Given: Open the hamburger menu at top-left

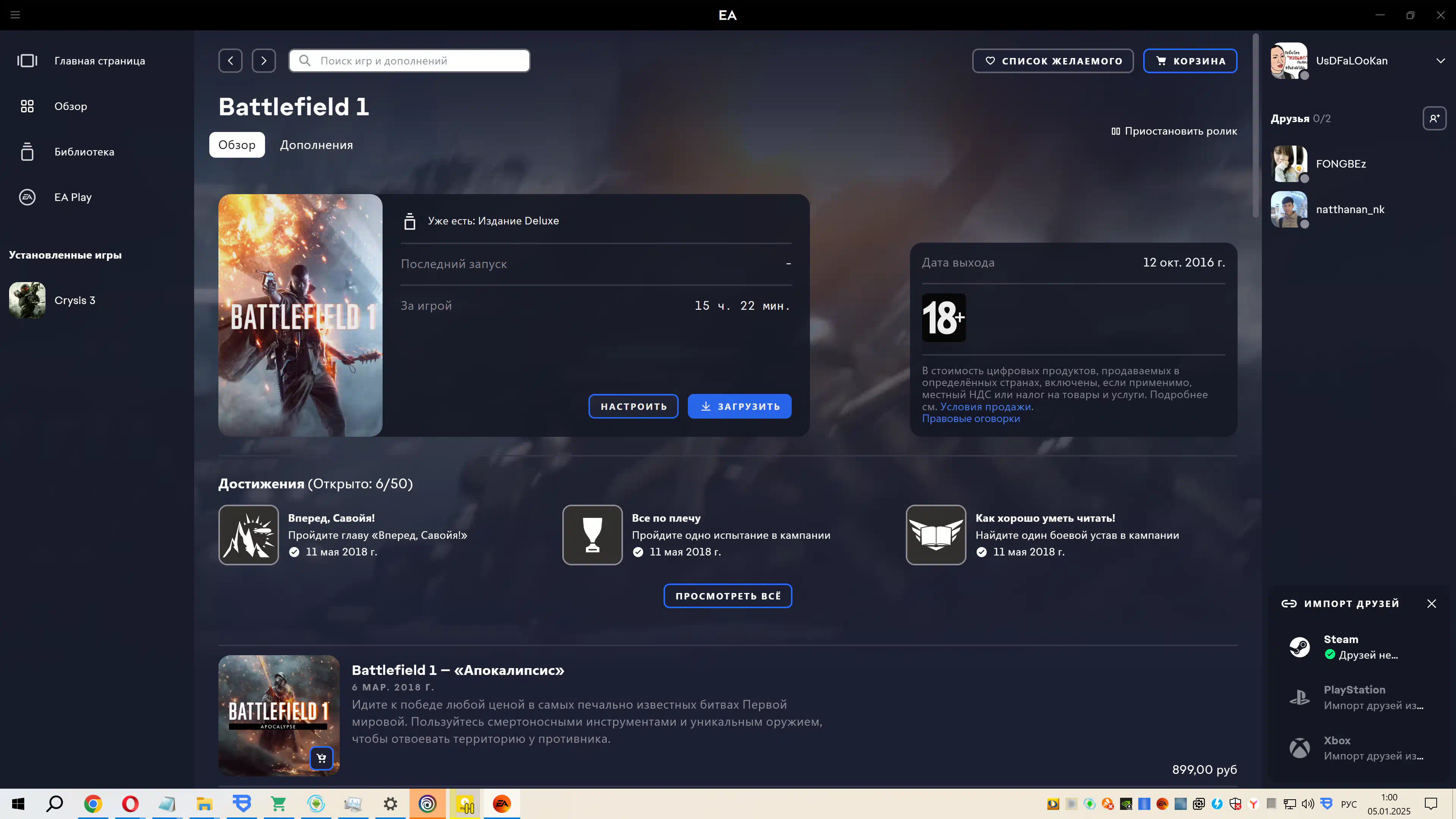Looking at the screenshot, I should [15, 15].
